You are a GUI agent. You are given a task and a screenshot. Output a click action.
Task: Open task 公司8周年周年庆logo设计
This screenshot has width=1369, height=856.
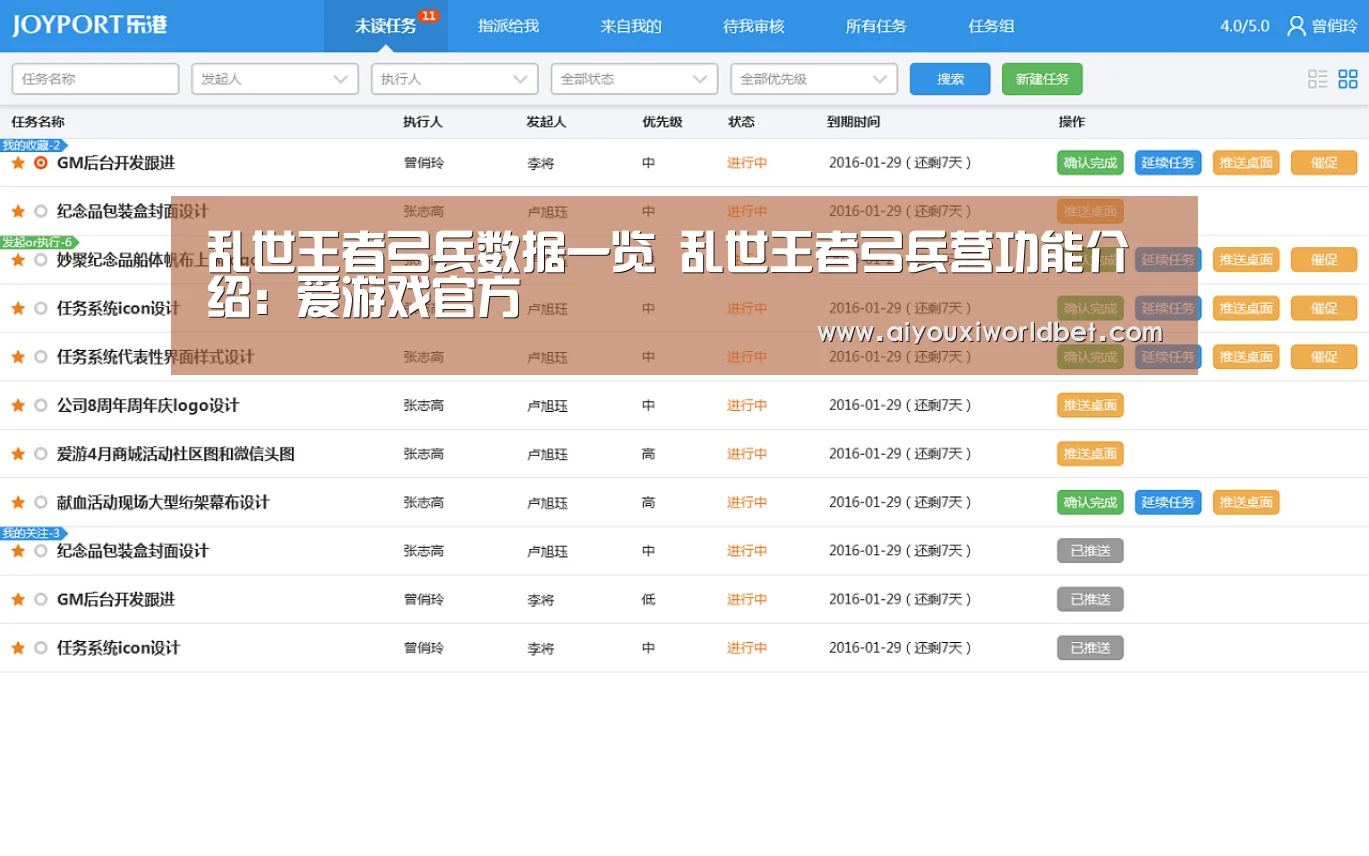pos(148,405)
